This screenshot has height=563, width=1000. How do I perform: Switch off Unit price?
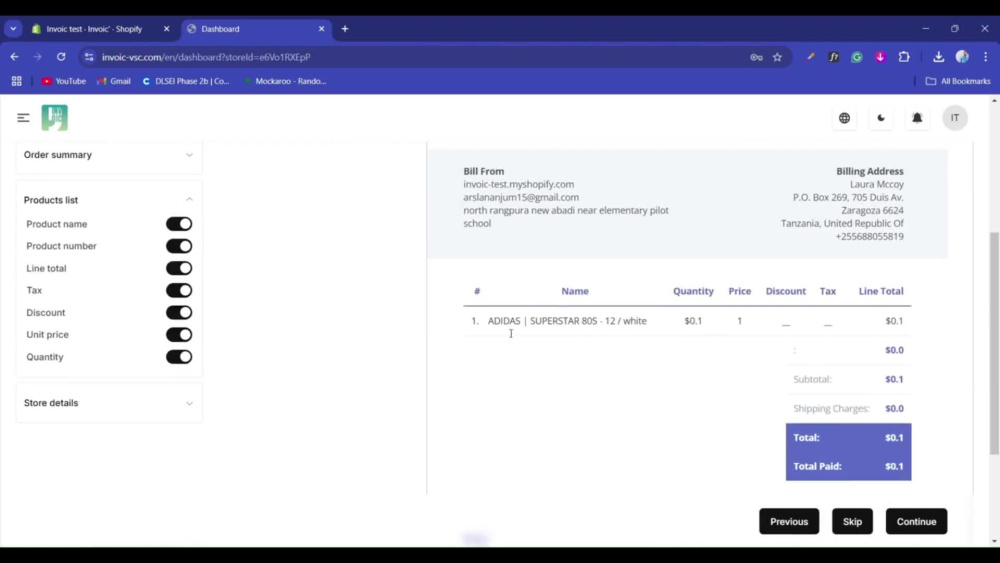(x=179, y=335)
